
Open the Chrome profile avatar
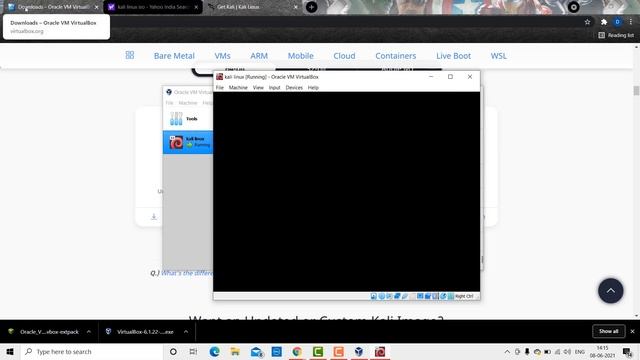(x=618, y=22)
